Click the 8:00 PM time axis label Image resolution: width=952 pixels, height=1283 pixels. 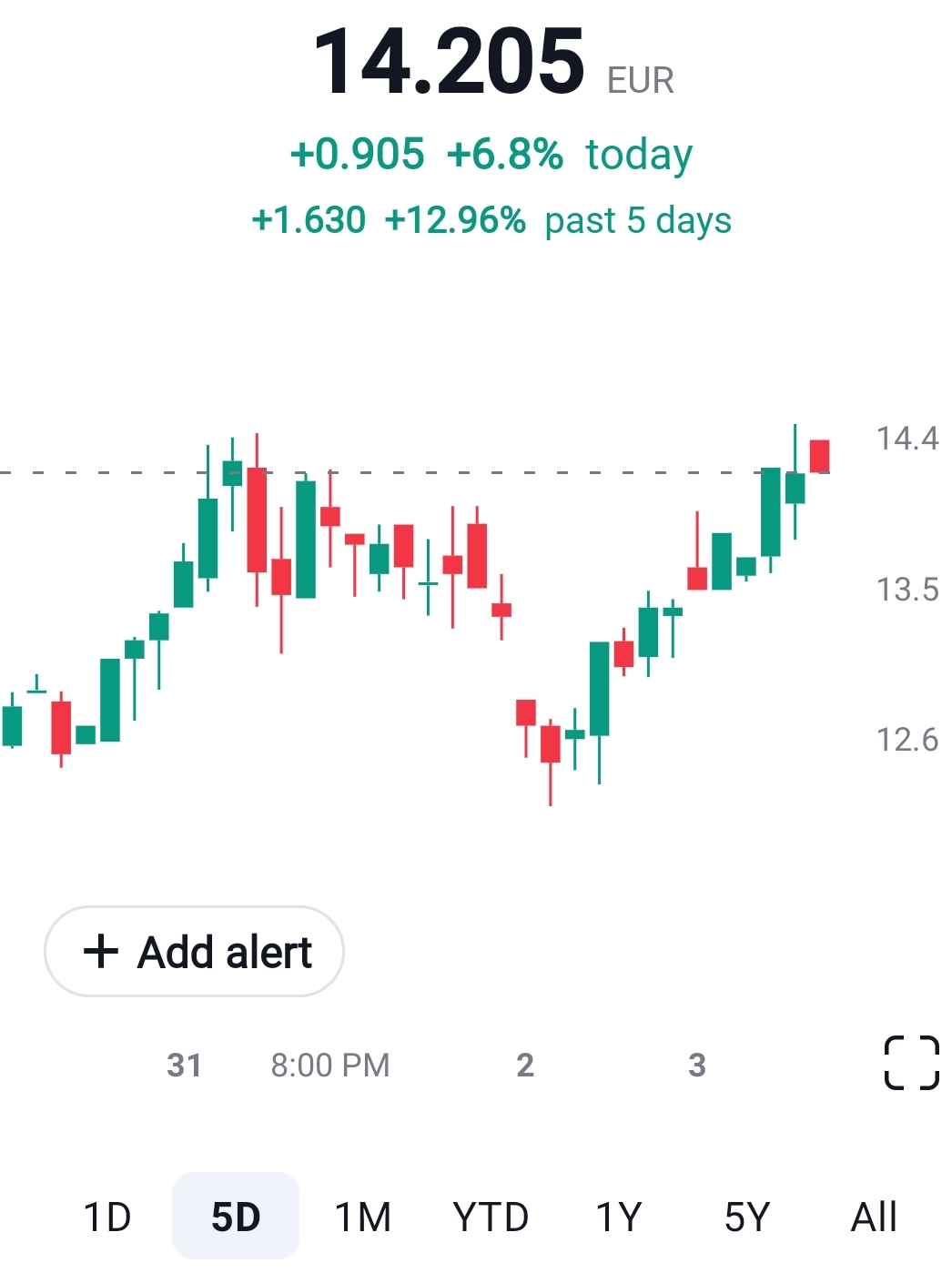point(330,1065)
